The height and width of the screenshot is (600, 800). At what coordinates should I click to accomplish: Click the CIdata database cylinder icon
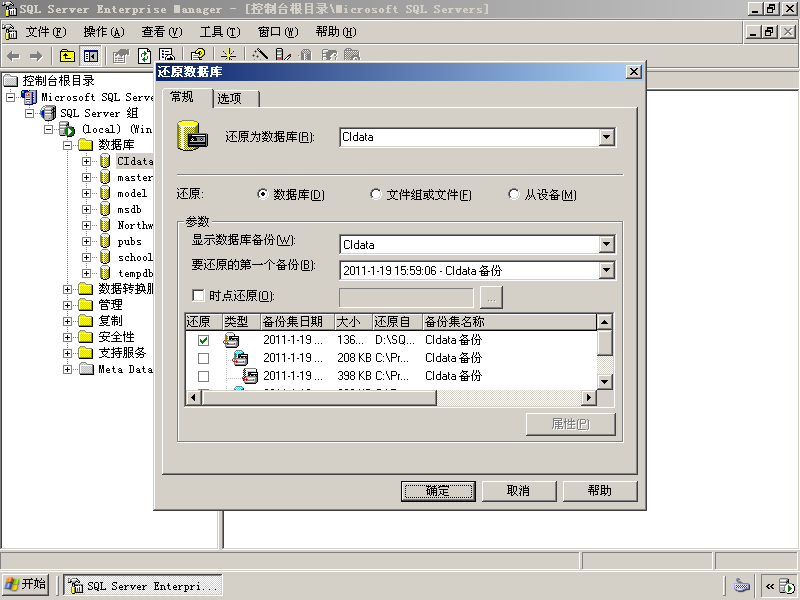click(105, 161)
